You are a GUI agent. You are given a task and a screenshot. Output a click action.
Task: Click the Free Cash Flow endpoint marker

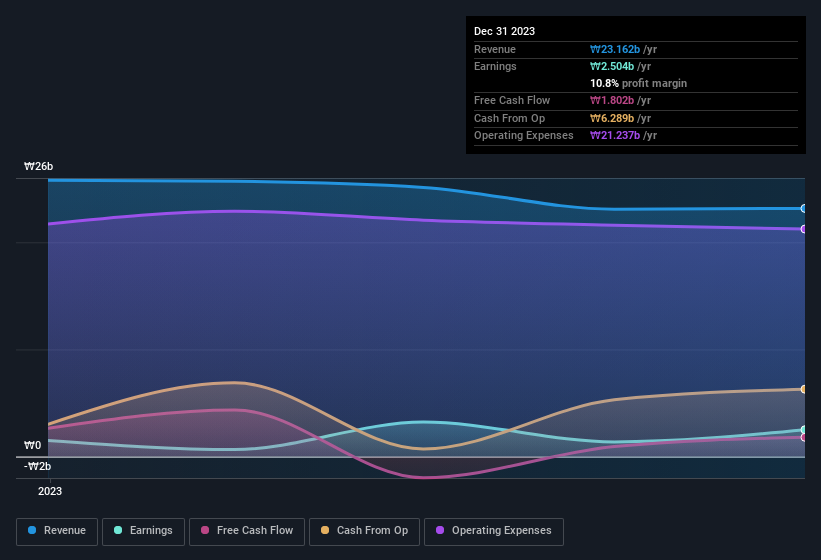(804, 438)
